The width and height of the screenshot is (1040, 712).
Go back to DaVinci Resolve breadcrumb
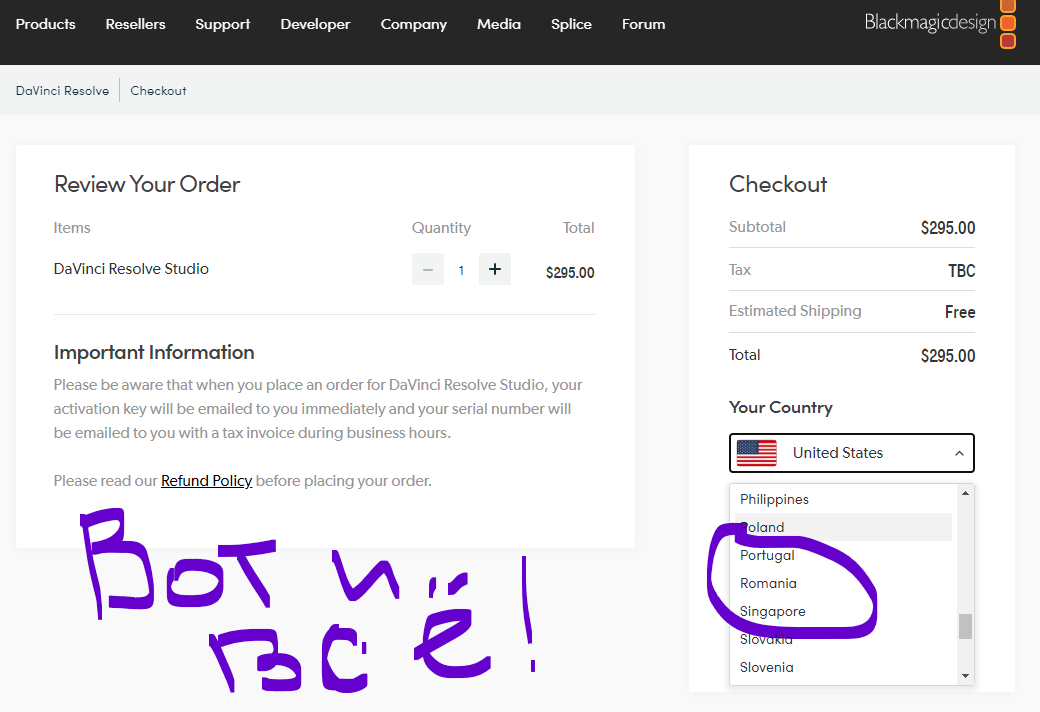[x=62, y=91]
